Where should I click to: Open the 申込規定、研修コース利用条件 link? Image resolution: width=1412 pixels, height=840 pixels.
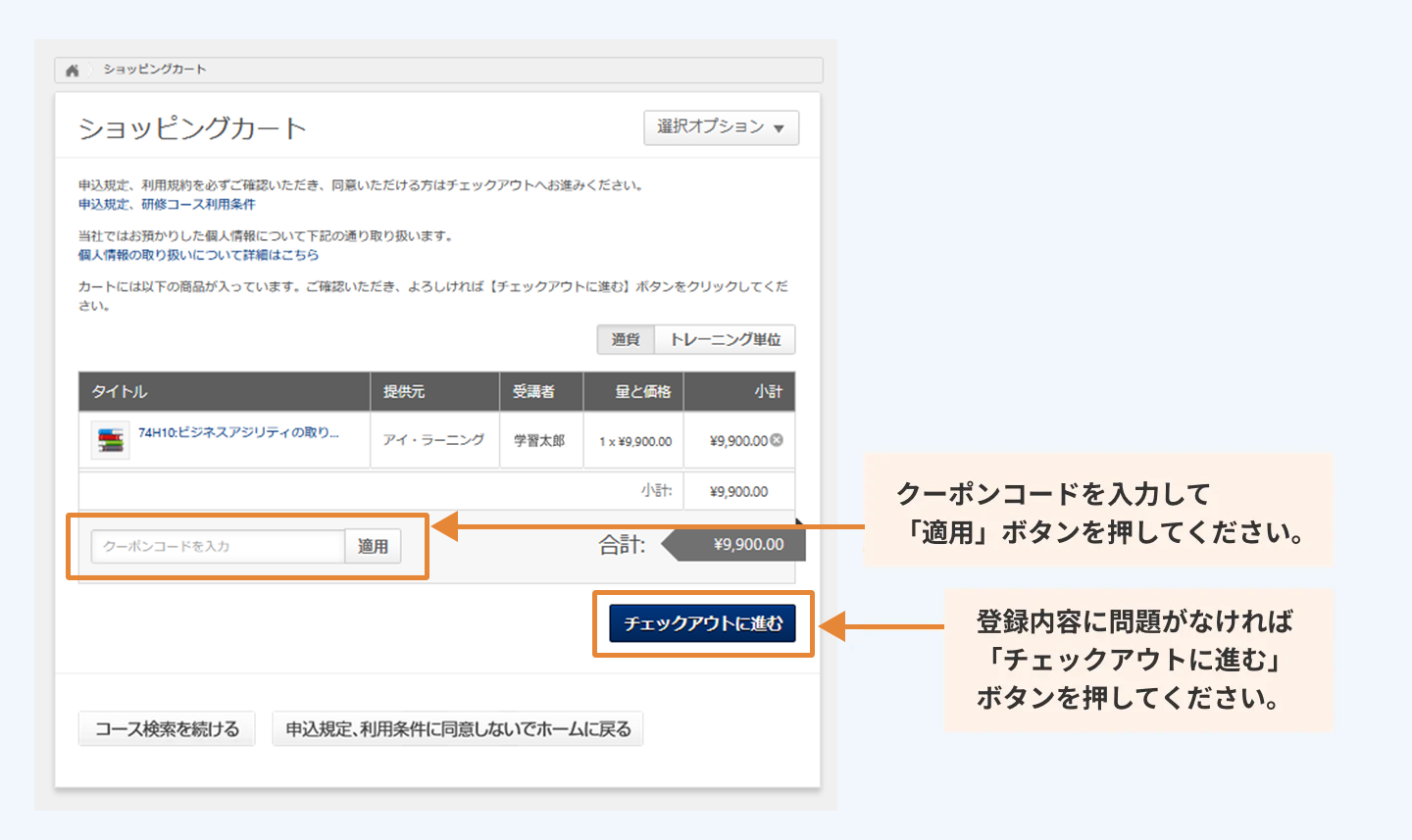[167, 204]
